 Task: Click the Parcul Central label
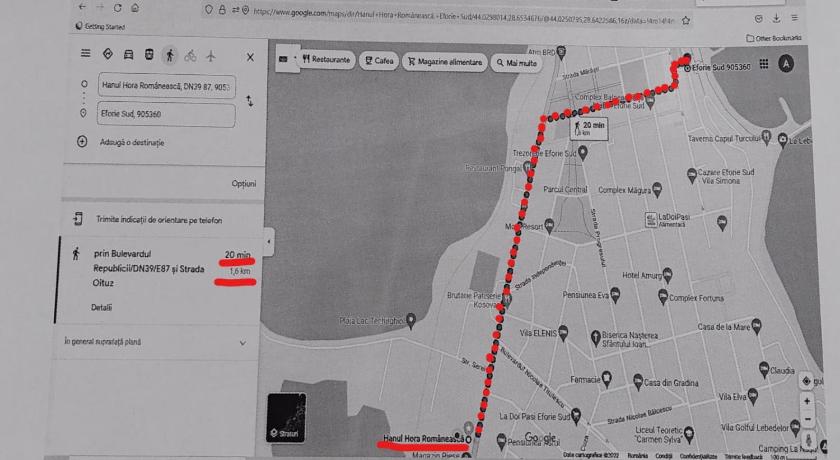click(x=565, y=189)
